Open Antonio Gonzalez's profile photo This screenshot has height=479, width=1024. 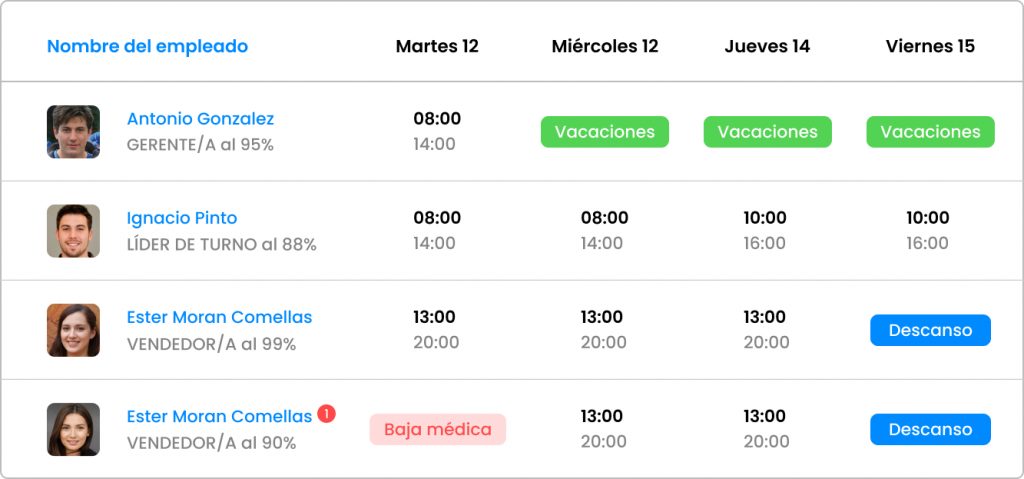click(x=73, y=131)
